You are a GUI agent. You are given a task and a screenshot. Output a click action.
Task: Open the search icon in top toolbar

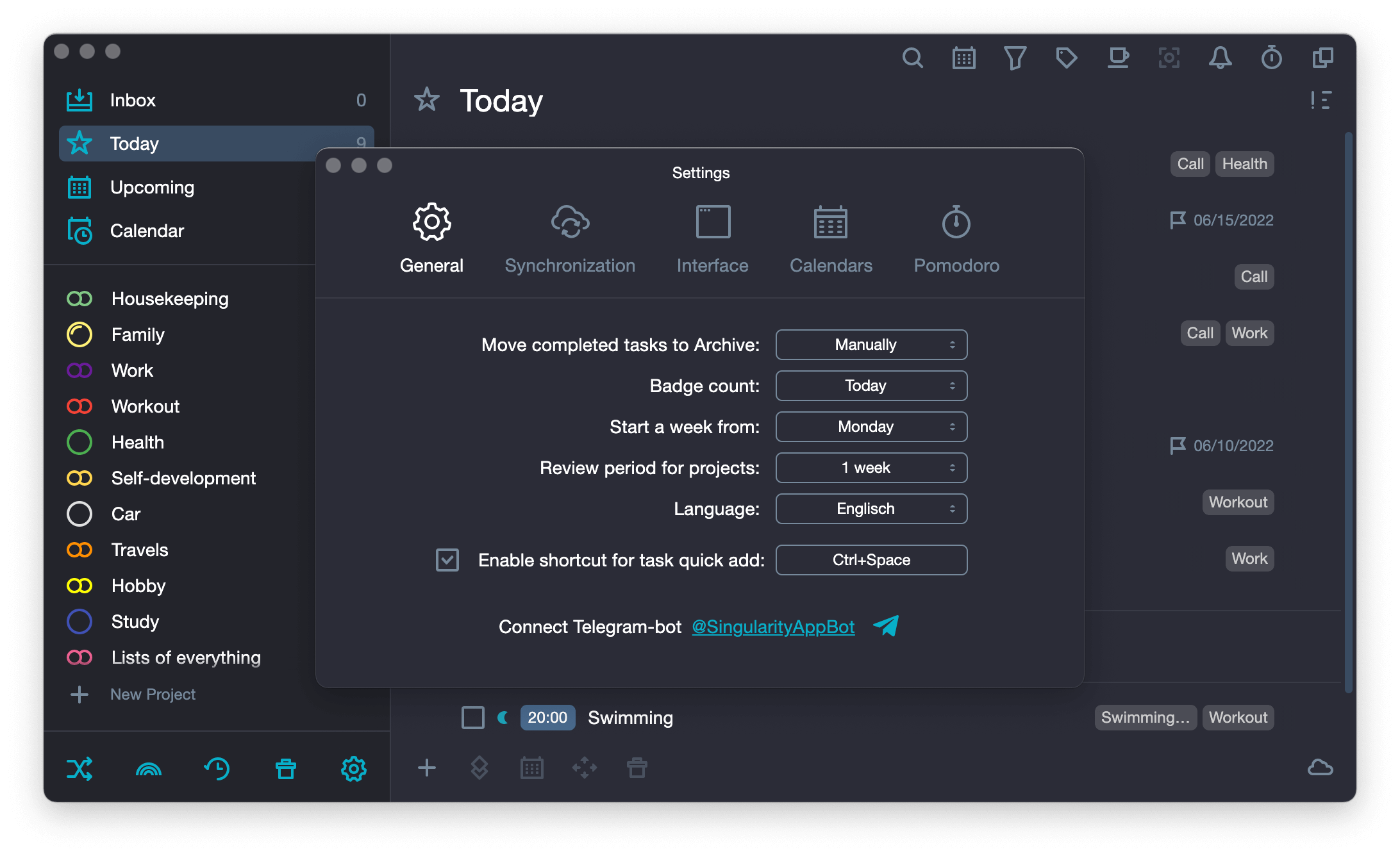pyautogui.click(x=912, y=58)
